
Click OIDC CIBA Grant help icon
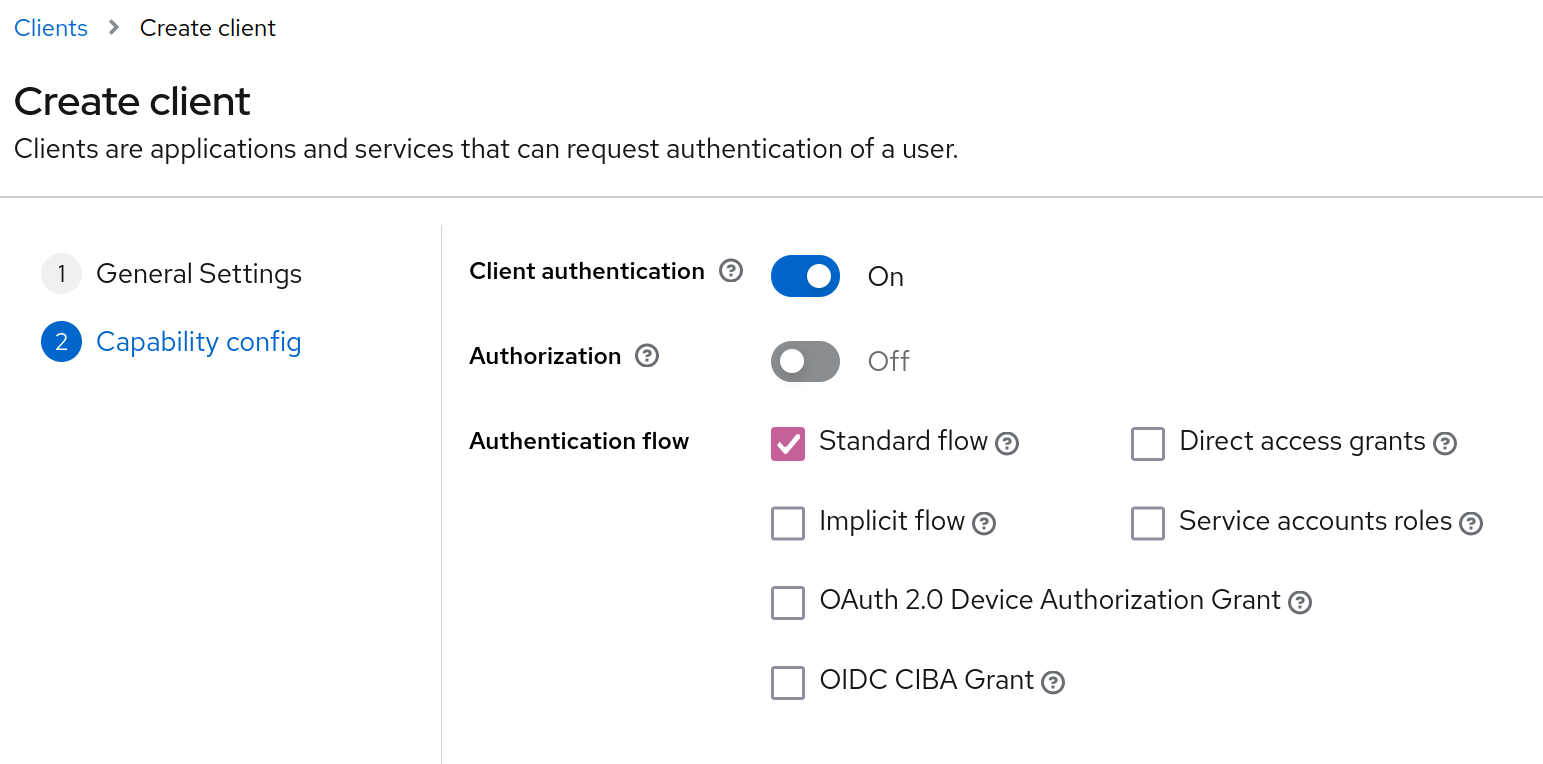1053,682
